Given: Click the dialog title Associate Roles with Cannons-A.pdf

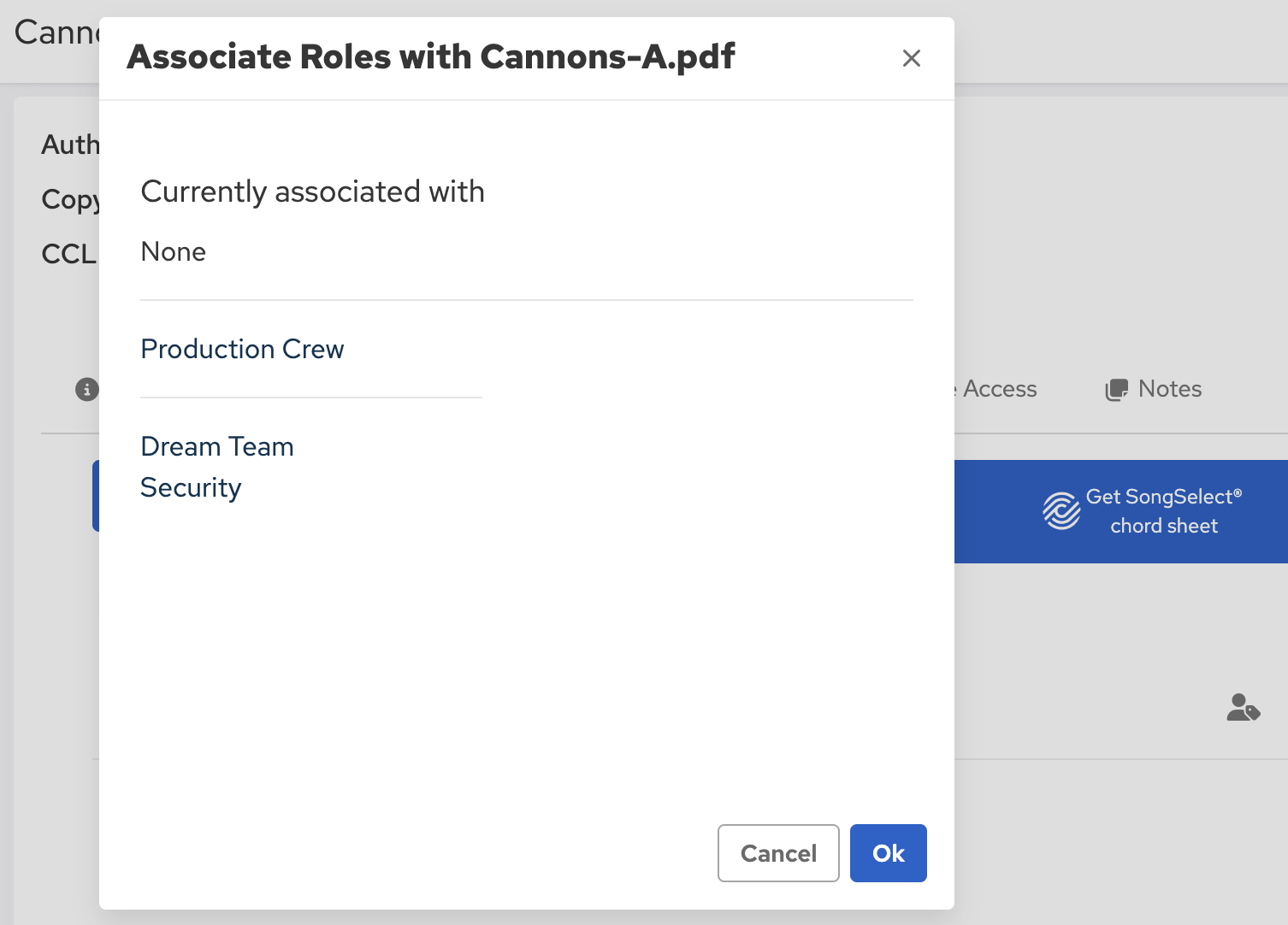Looking at the screenshot, I should click(x=430, y=57).
